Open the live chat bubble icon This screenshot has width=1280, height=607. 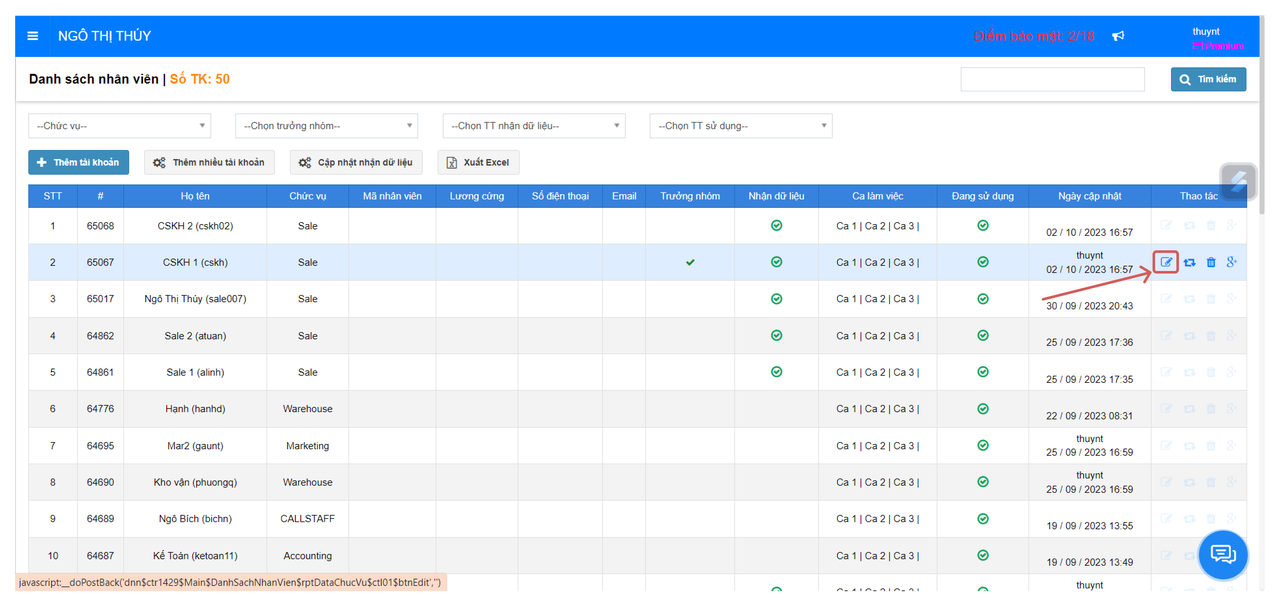(1223, 553)
